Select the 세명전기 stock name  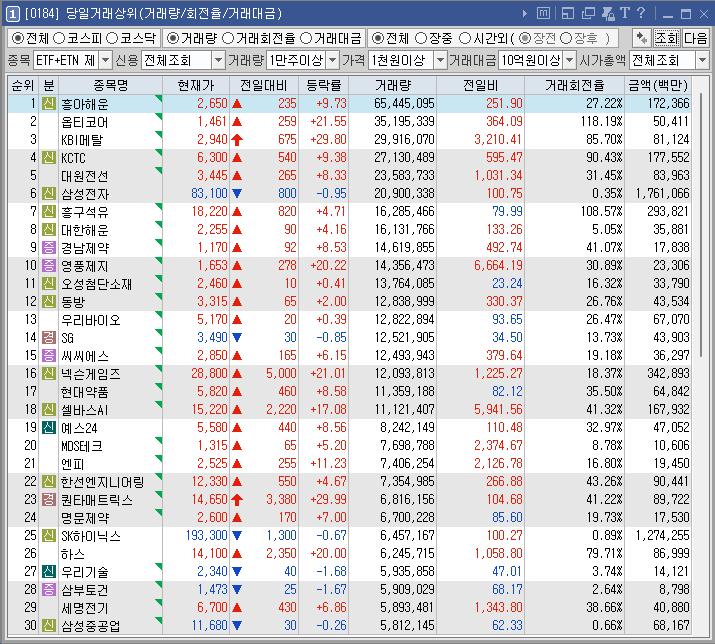pyautogui.click(x=85, y=608)
